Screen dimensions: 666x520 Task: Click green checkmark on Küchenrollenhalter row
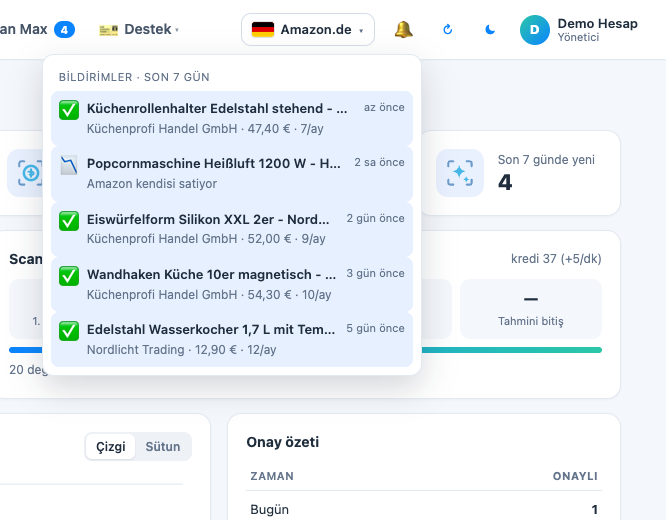69,110
